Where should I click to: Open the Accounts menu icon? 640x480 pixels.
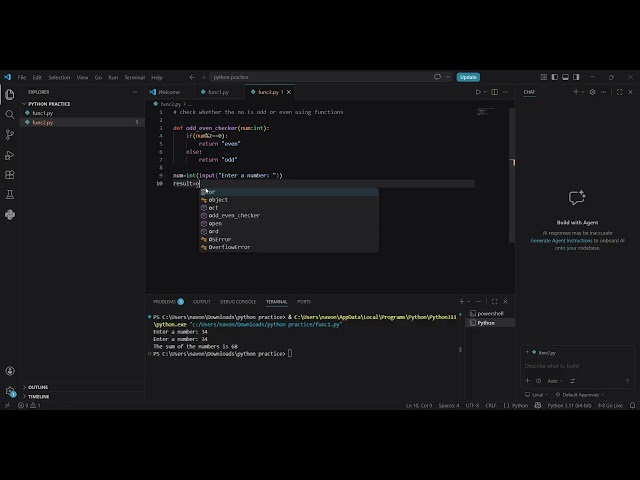(x=10, y=371)
